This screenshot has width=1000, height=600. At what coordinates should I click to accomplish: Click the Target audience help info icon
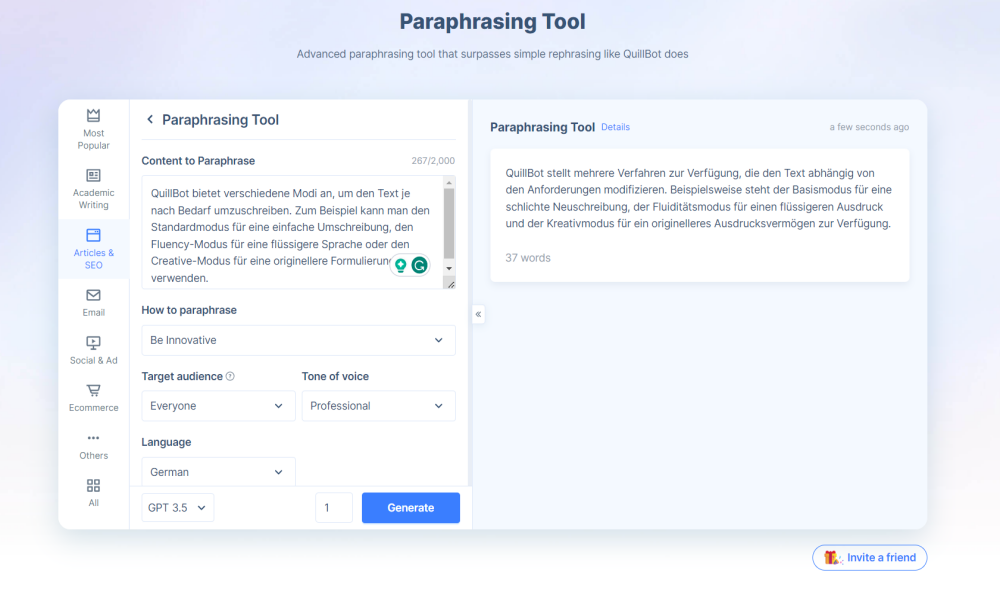pyautogui.click(x=230, y=377)
